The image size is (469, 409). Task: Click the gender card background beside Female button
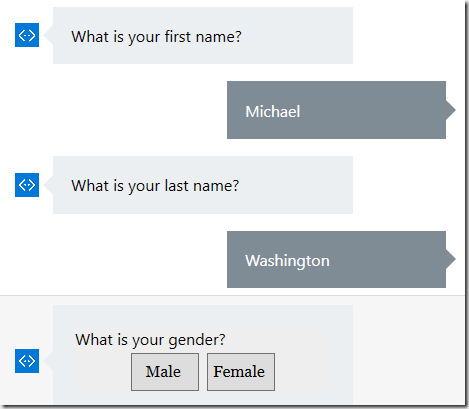[x=303, y=372]
